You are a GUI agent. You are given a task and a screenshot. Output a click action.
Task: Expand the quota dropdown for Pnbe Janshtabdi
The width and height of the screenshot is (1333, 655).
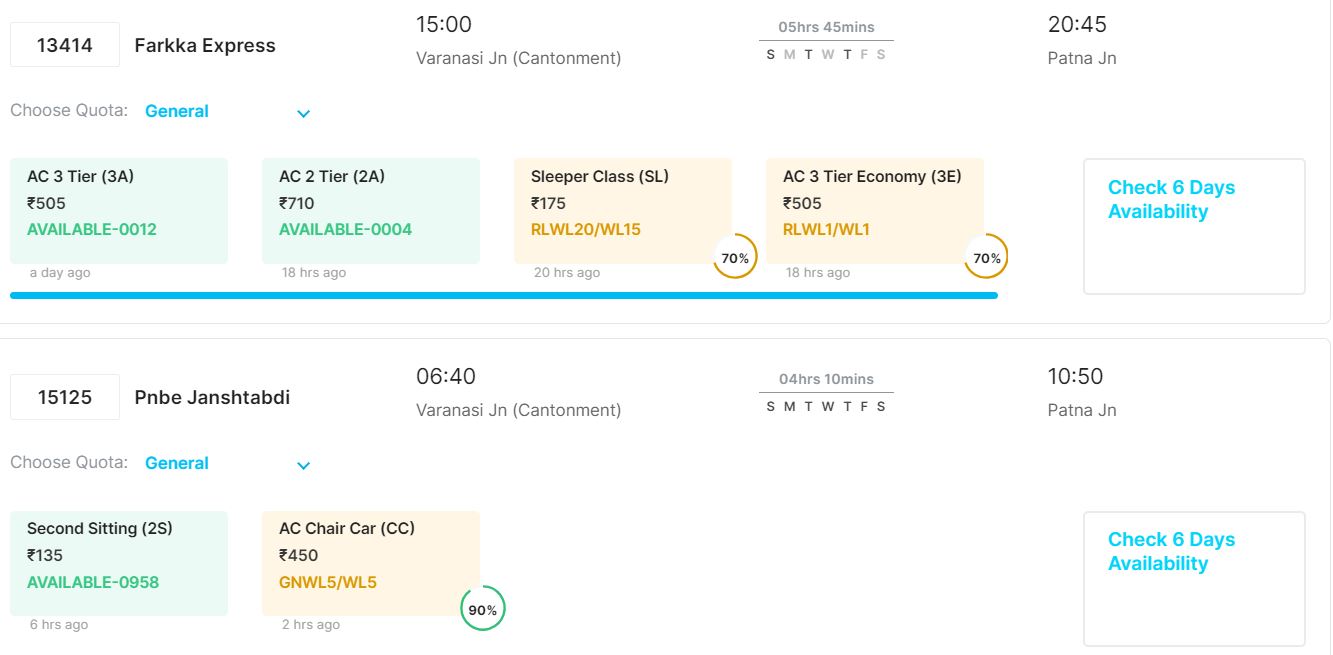pos(304,465)
